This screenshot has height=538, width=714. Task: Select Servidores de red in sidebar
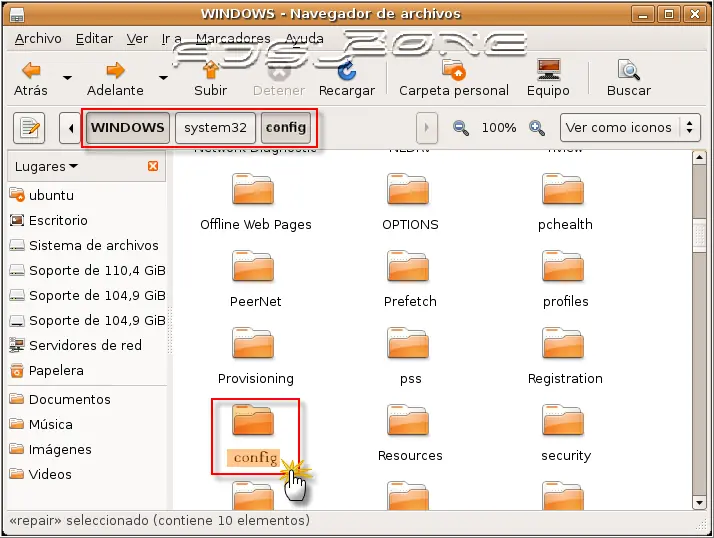click(87, 345)
